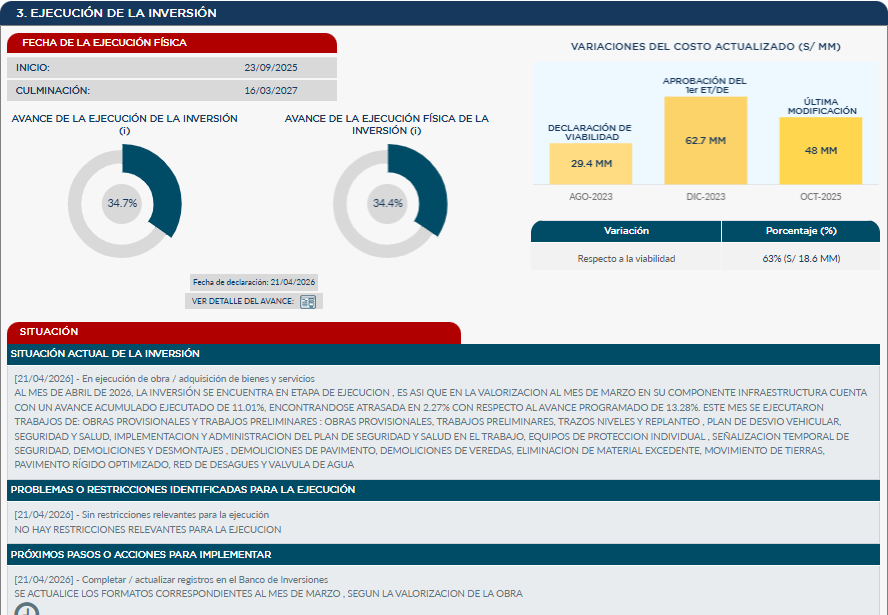Click info (i) after Ejecución Física de la Inversión

pyautogui.click(x=414, y=131)
